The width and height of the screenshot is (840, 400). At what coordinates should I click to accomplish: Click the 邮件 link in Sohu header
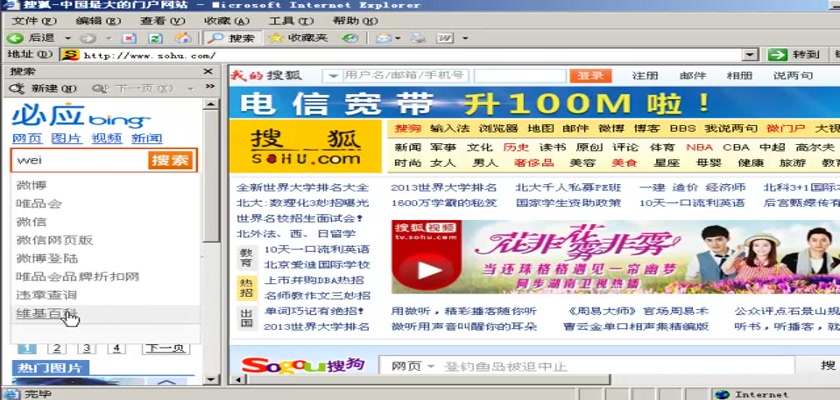[693, 76]
